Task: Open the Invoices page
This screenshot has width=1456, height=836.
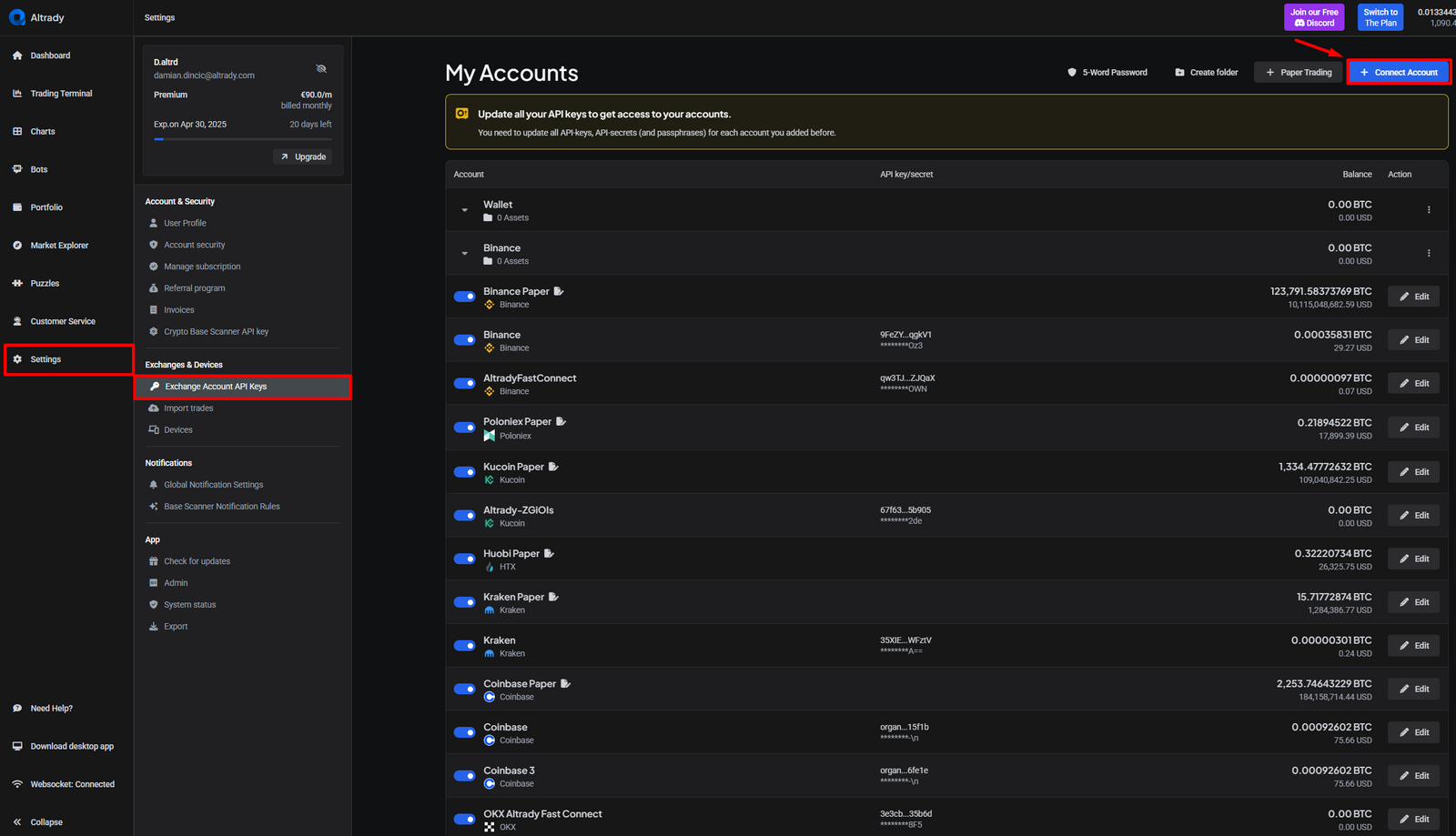Action: pos(171,310)
